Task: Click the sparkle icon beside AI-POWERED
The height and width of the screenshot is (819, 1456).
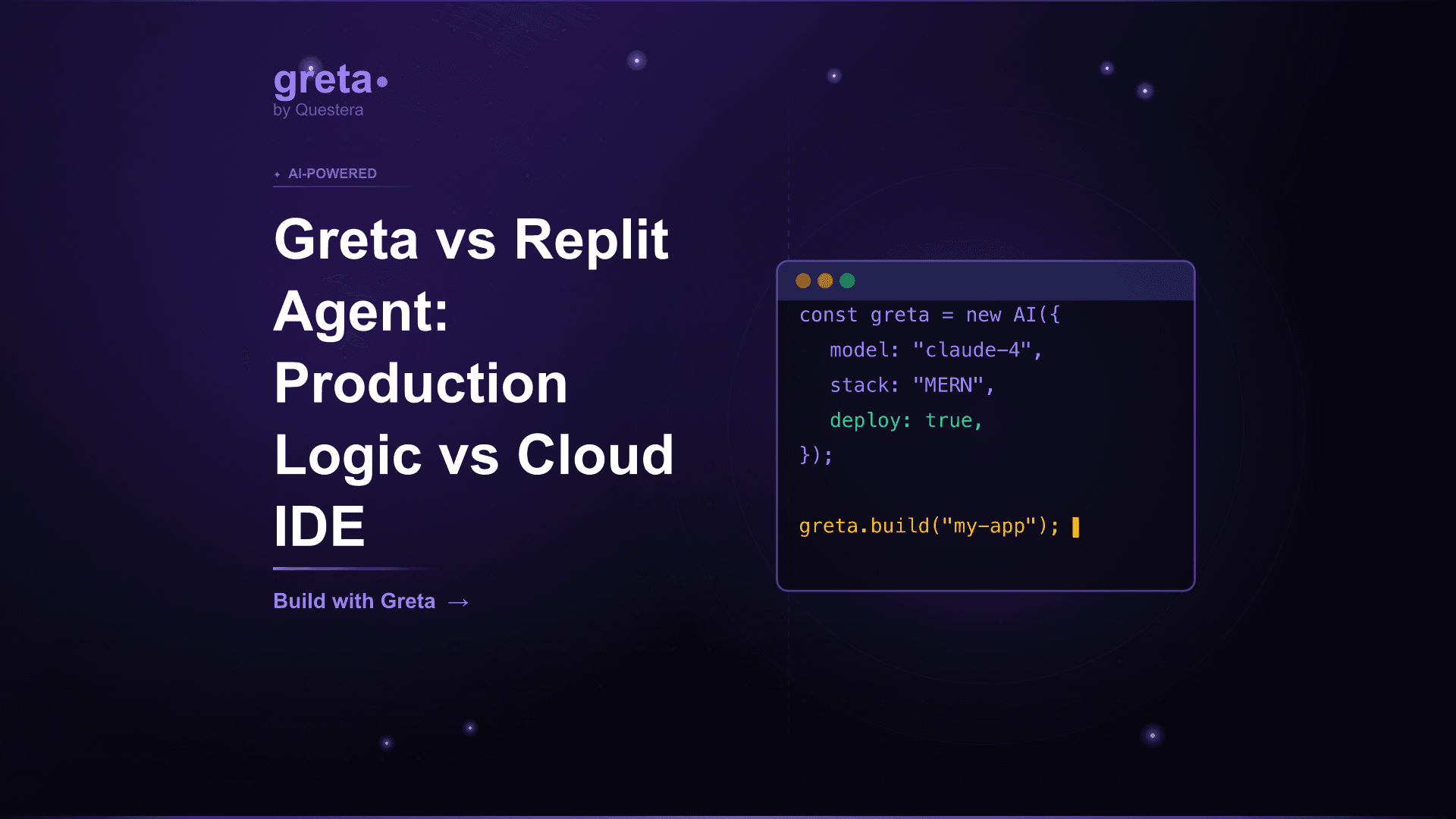Action: 277,174
